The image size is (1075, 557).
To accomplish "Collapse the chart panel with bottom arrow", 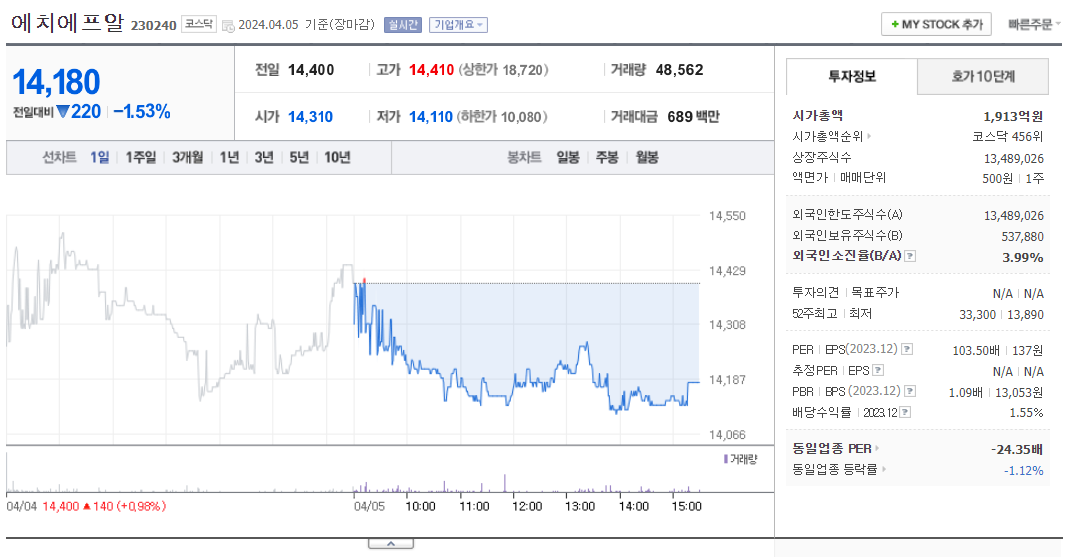I will [391, 544].
